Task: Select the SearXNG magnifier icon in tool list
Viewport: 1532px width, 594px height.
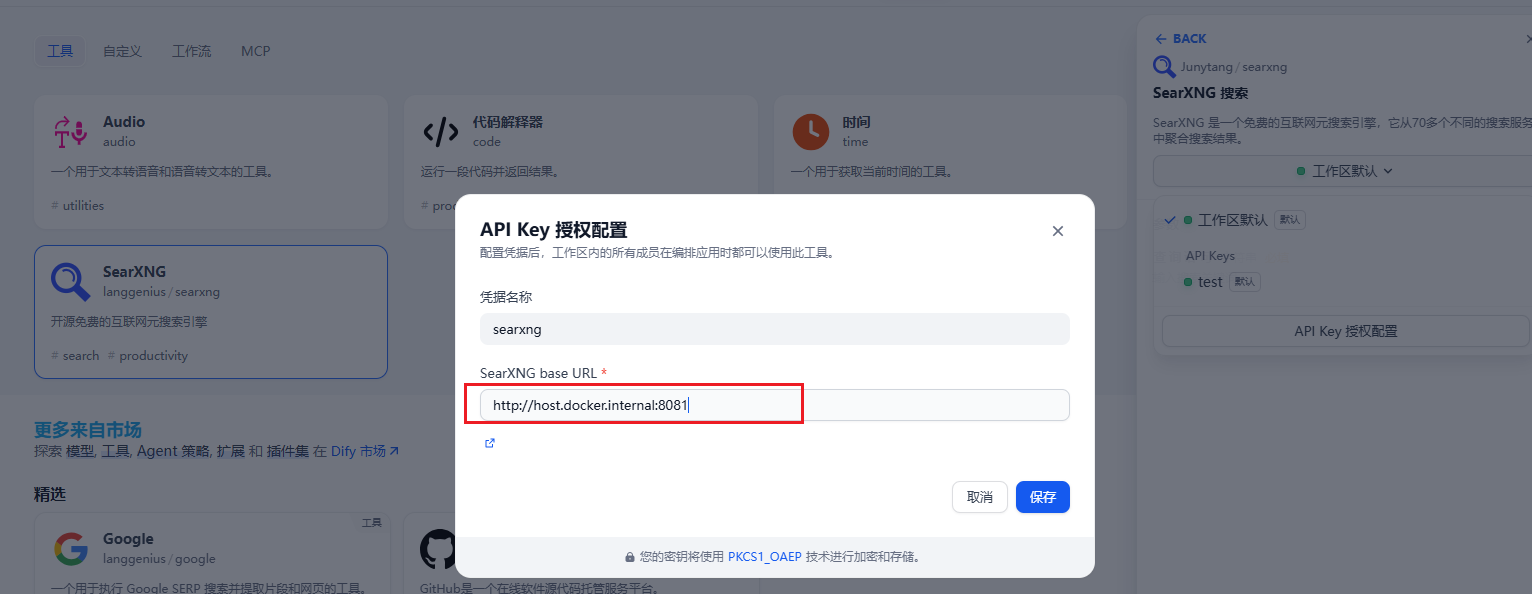Action: 71,281
